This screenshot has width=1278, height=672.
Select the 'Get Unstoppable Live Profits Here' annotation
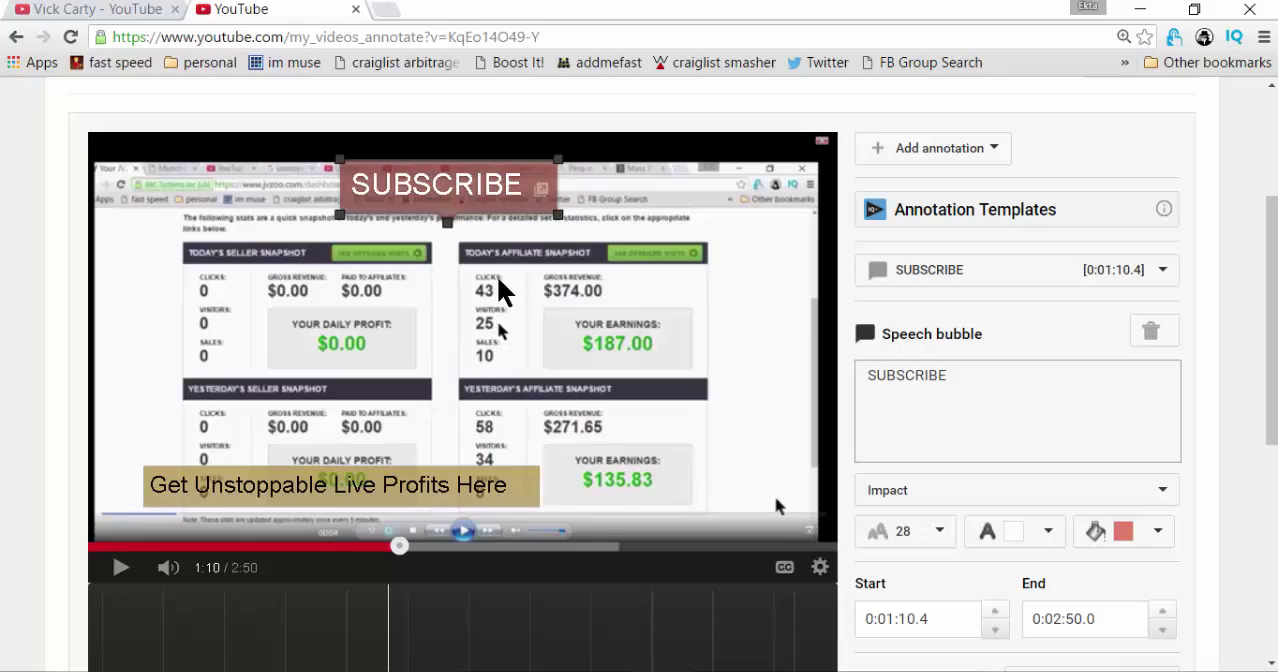coord(341,486)
